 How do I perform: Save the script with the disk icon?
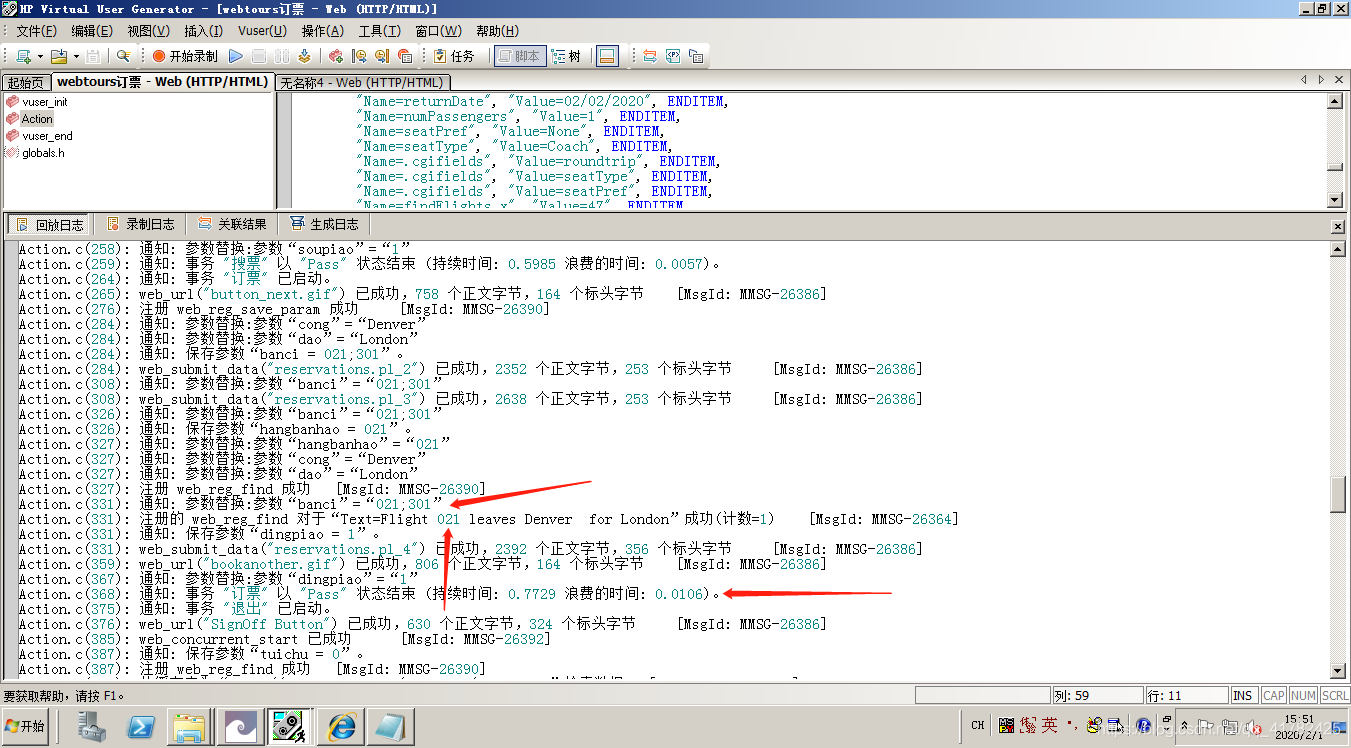point(93,56)
